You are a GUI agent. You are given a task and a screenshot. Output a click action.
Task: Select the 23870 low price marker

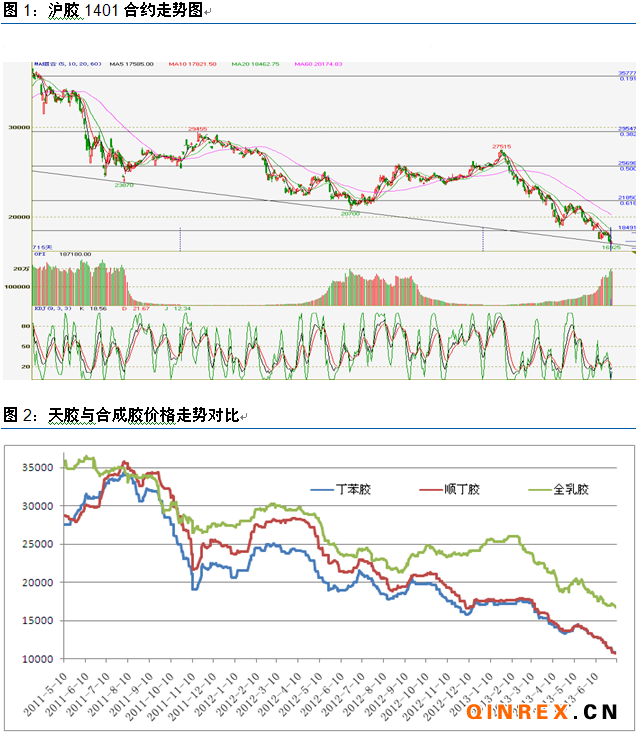point(125,184)
